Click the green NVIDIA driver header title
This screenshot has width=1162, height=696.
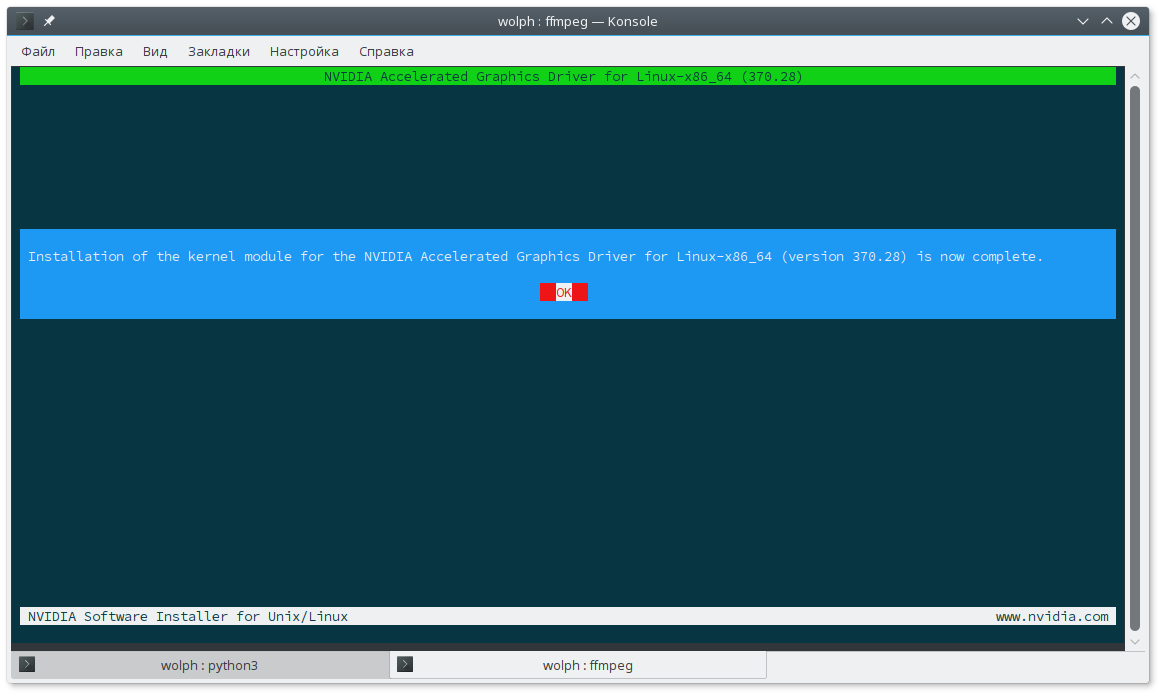pos(563,76)
